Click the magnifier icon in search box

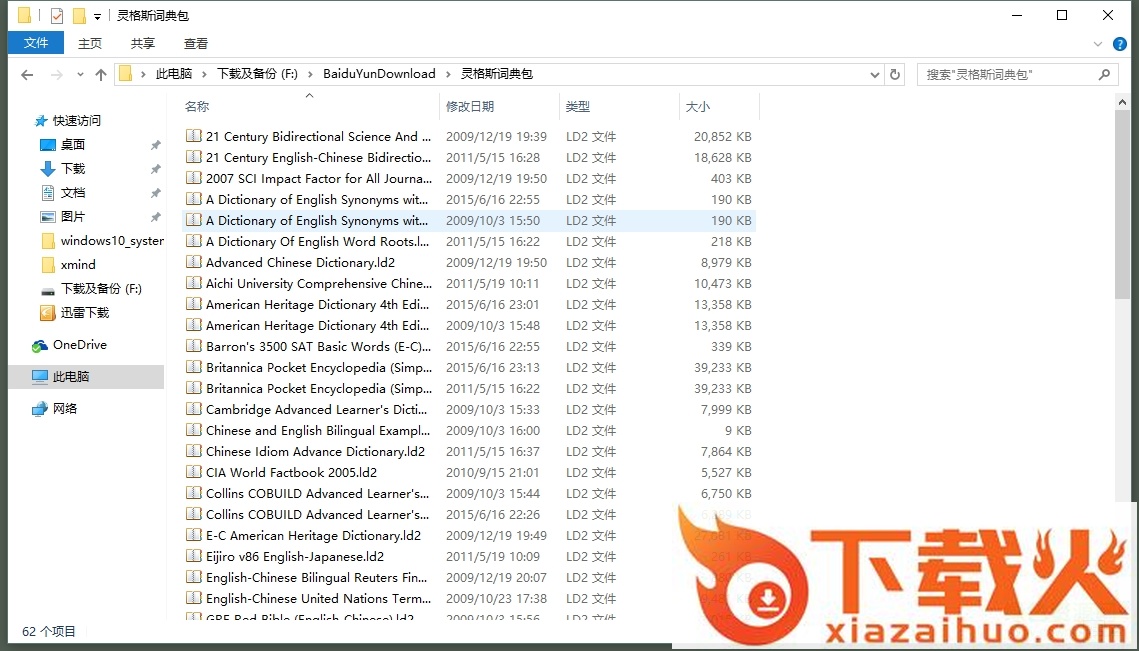1104,74
